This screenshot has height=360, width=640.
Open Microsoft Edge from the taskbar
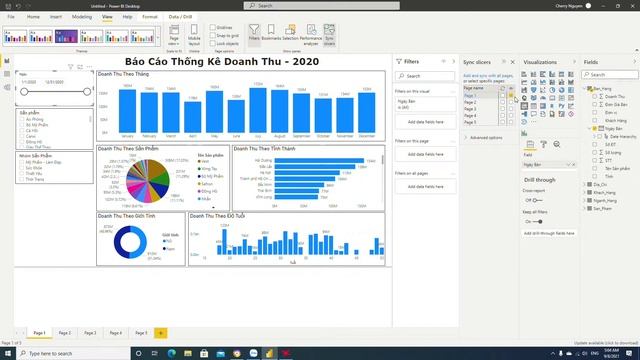[x=171, y=353]
